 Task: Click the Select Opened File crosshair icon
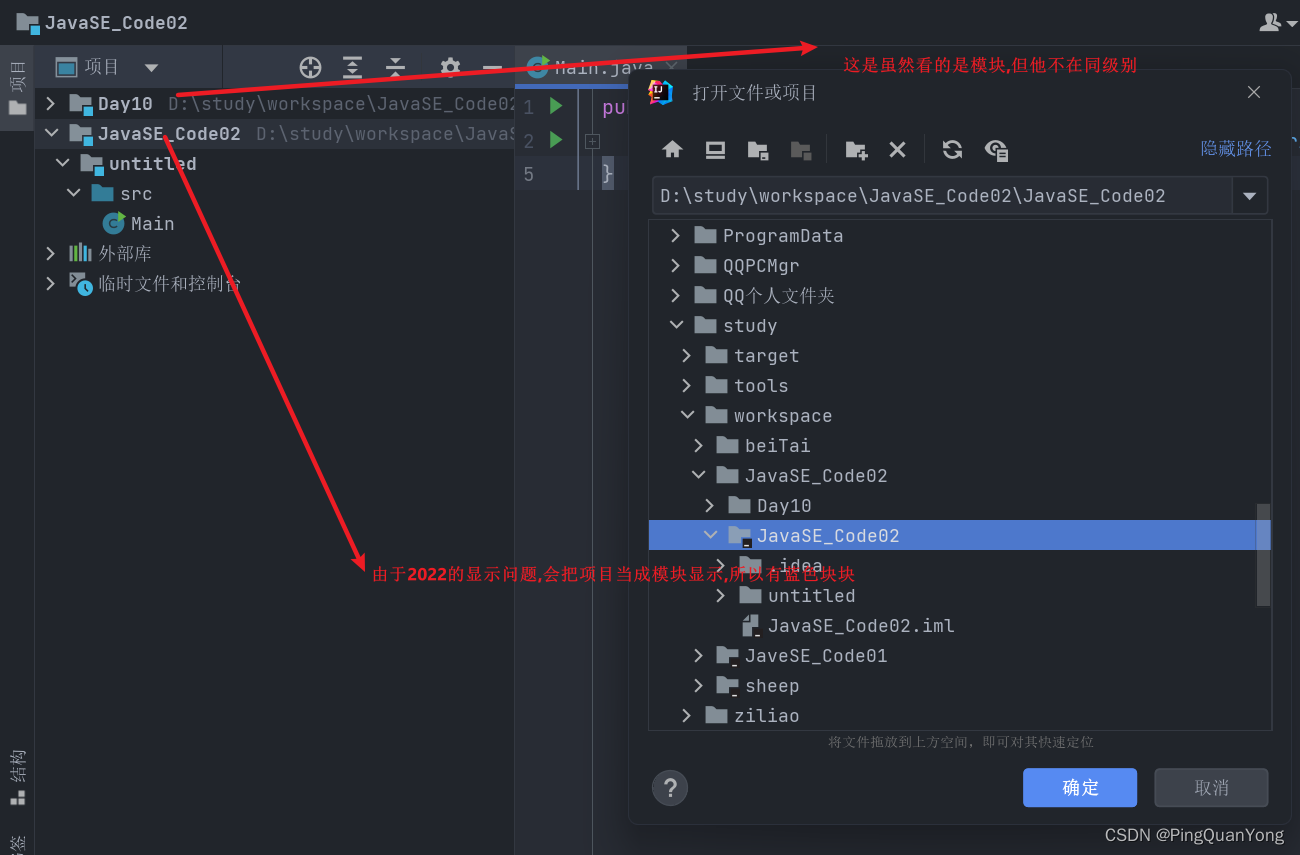tap(311, 67)
